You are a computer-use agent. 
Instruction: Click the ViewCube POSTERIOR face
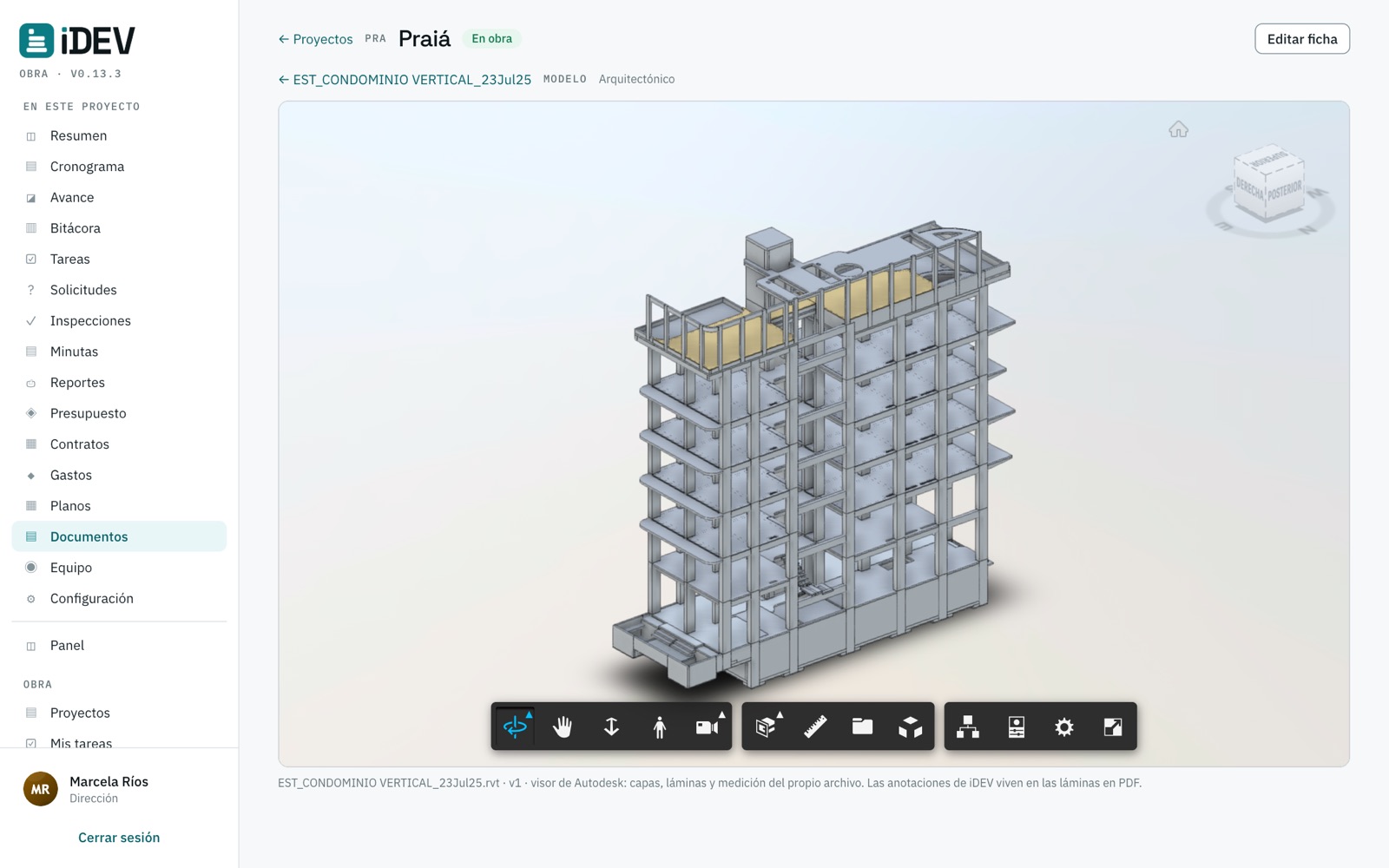[x=1286, y=190]
